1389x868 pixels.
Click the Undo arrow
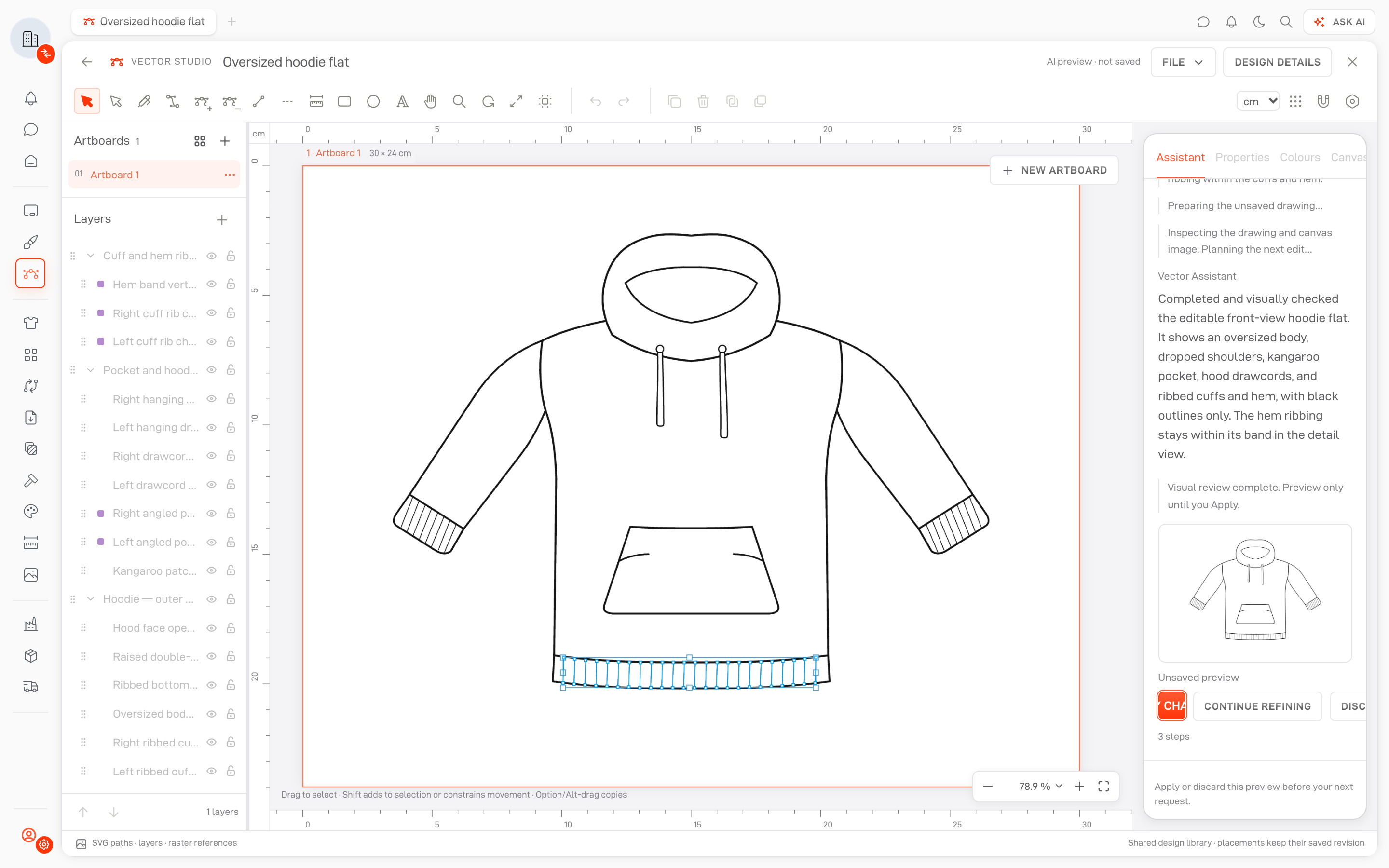click(x=595, y=102)
